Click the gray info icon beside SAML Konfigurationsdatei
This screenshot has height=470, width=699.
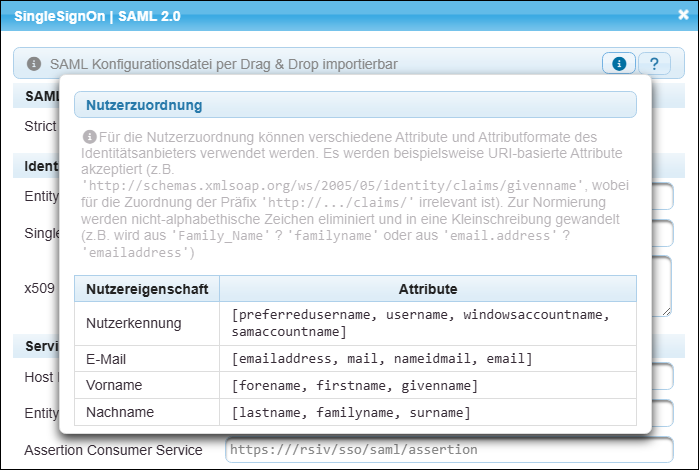pos(33,64)
